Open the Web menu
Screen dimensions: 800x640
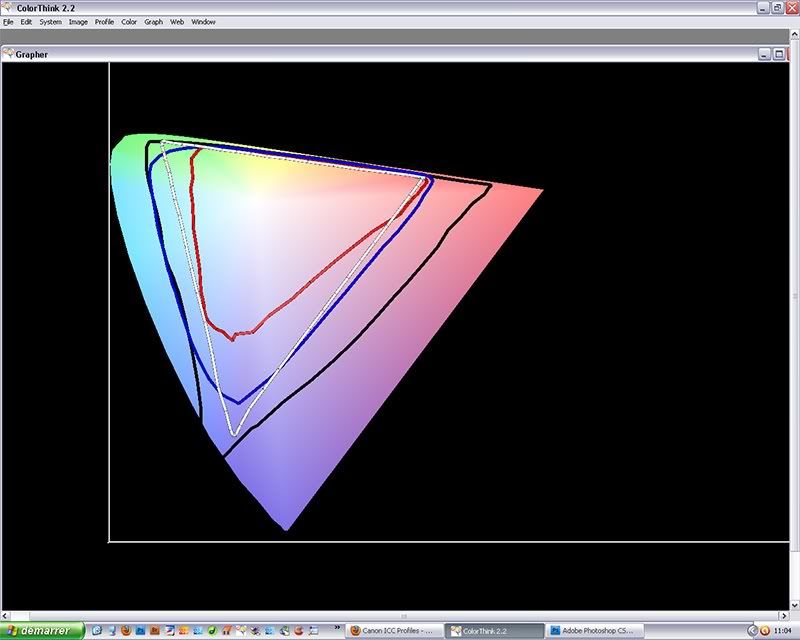coord(177,22)
